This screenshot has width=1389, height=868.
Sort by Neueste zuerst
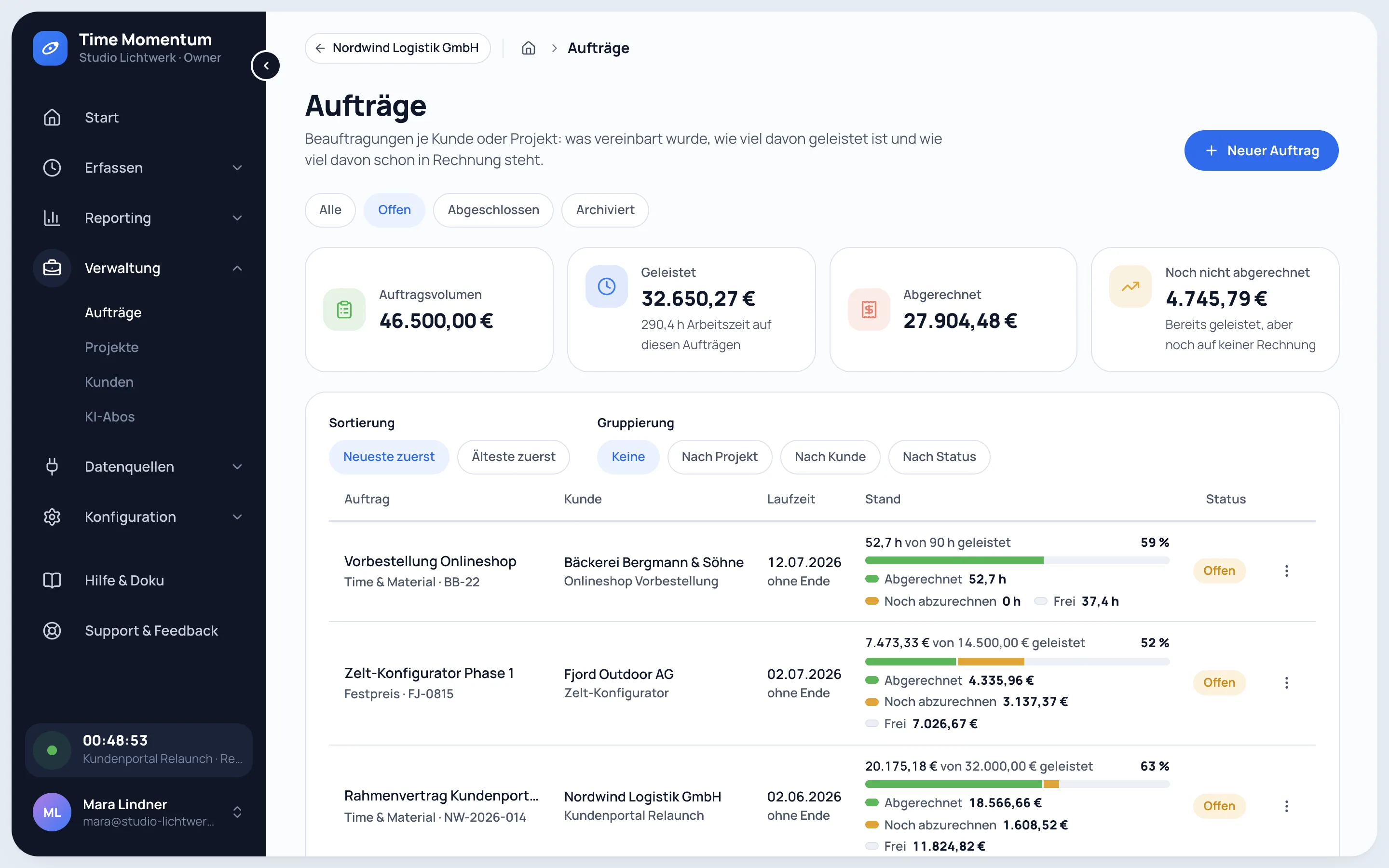(x=389, y=457)
